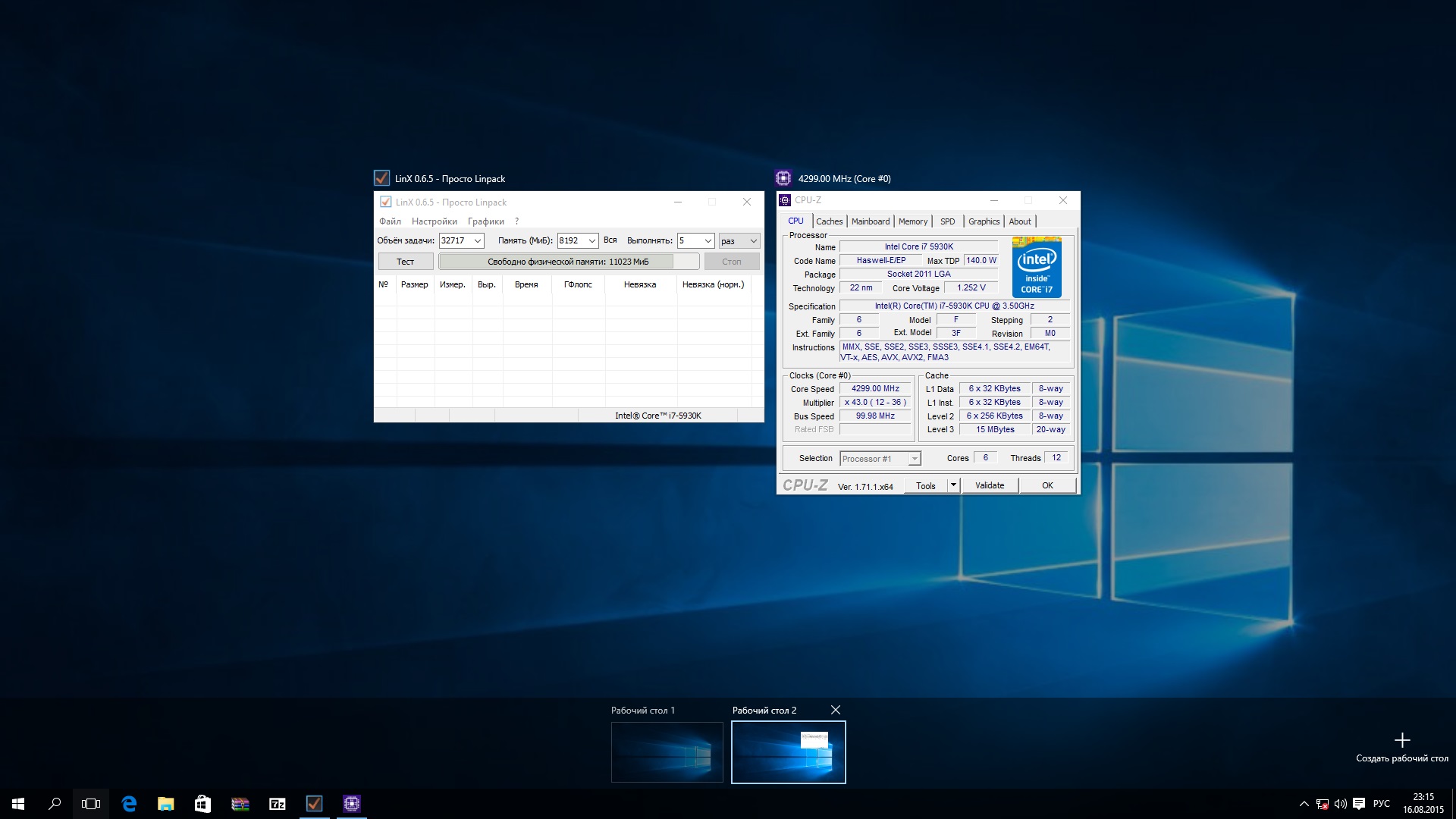The image size is (1456, 819).
Task: Open the WinRAR taskbar icon
Action: pos(240,804)
